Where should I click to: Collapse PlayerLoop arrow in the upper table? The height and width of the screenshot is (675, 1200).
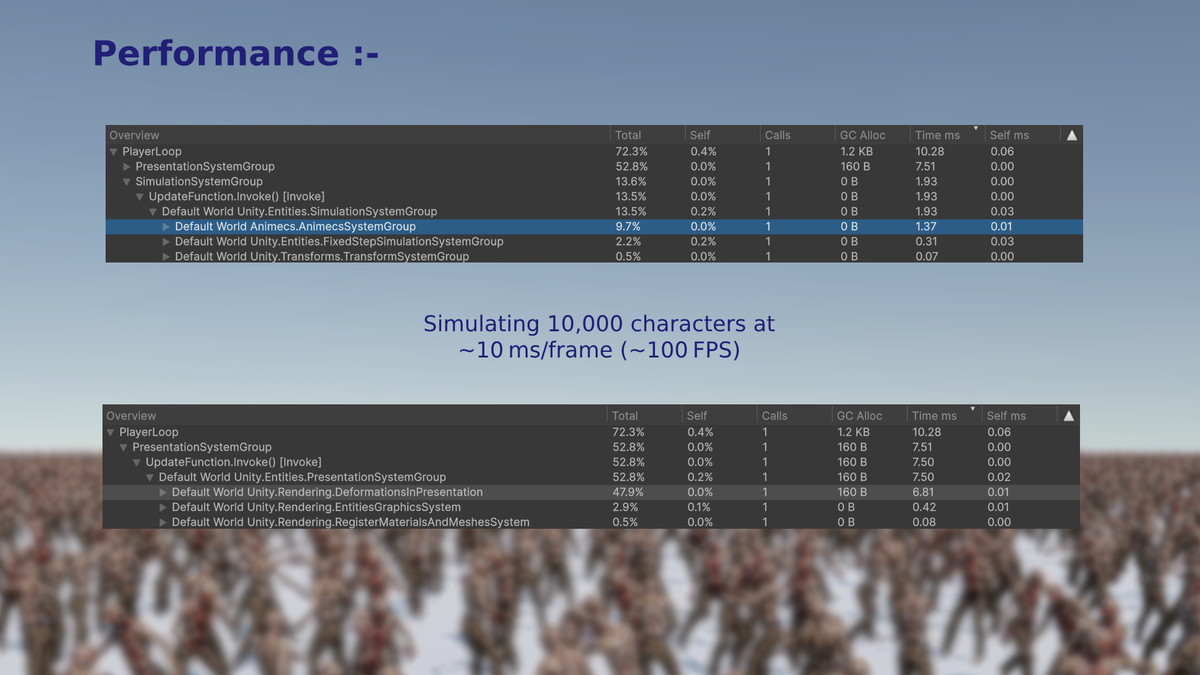[114, 152]
